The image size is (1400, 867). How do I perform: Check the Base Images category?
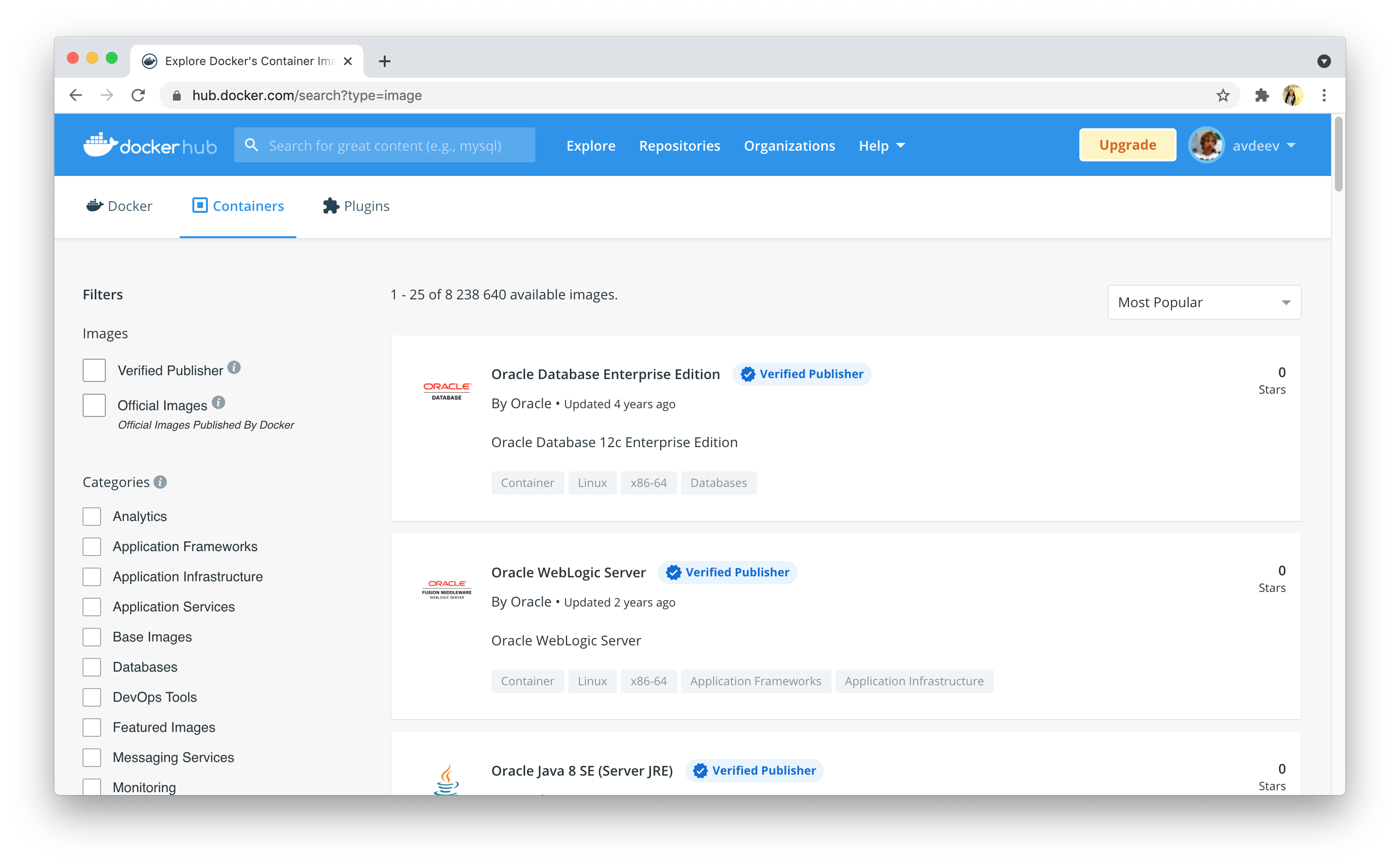(92, 637)
